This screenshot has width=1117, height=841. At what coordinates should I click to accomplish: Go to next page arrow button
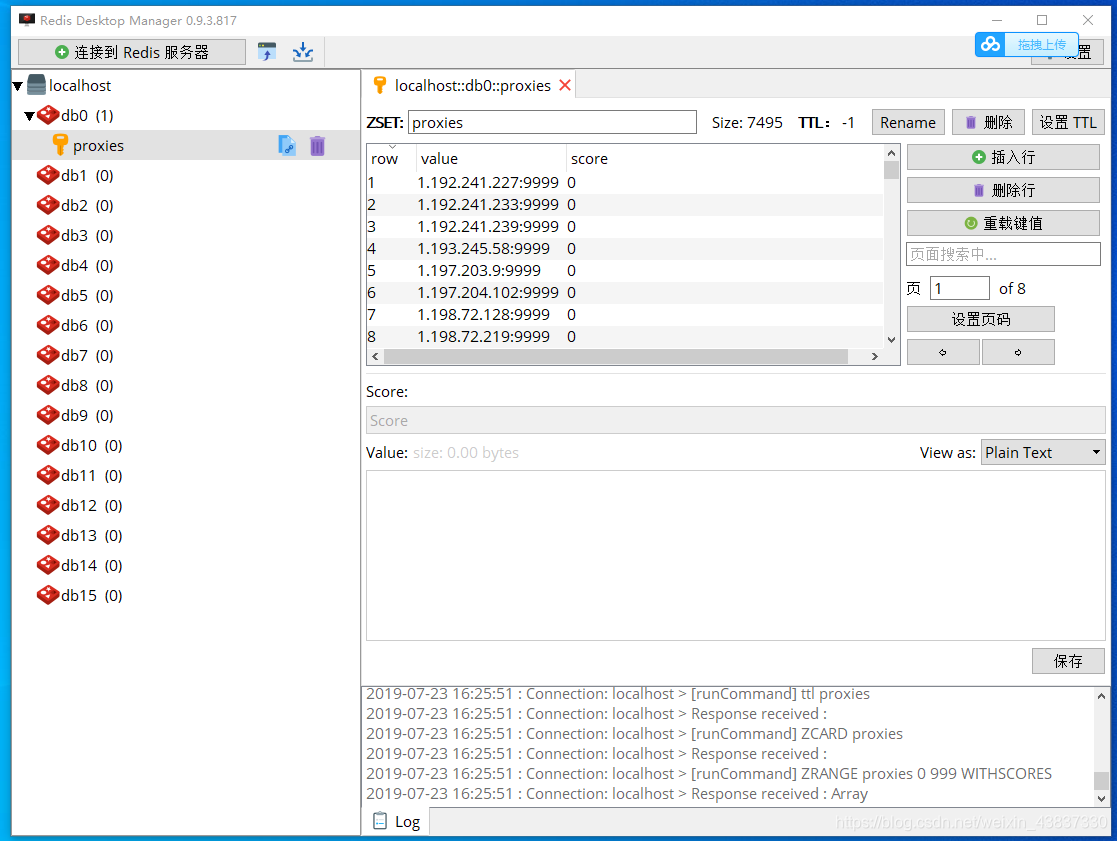pyautogui.click(x=1018, y=352)
